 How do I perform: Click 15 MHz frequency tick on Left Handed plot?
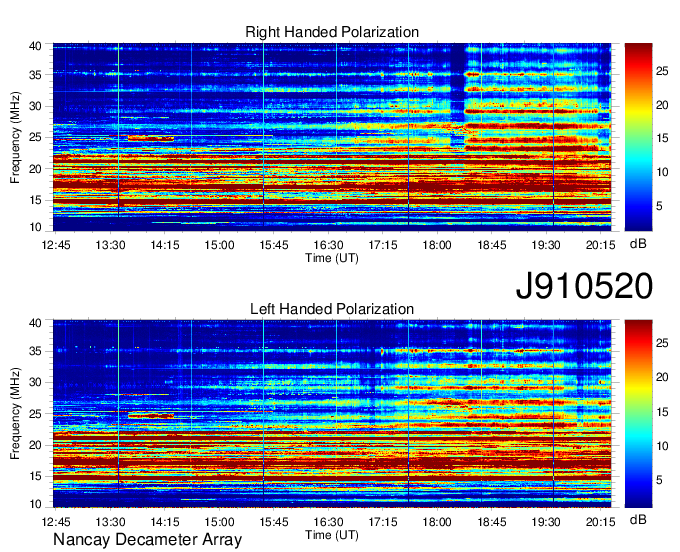coord(35,476)
